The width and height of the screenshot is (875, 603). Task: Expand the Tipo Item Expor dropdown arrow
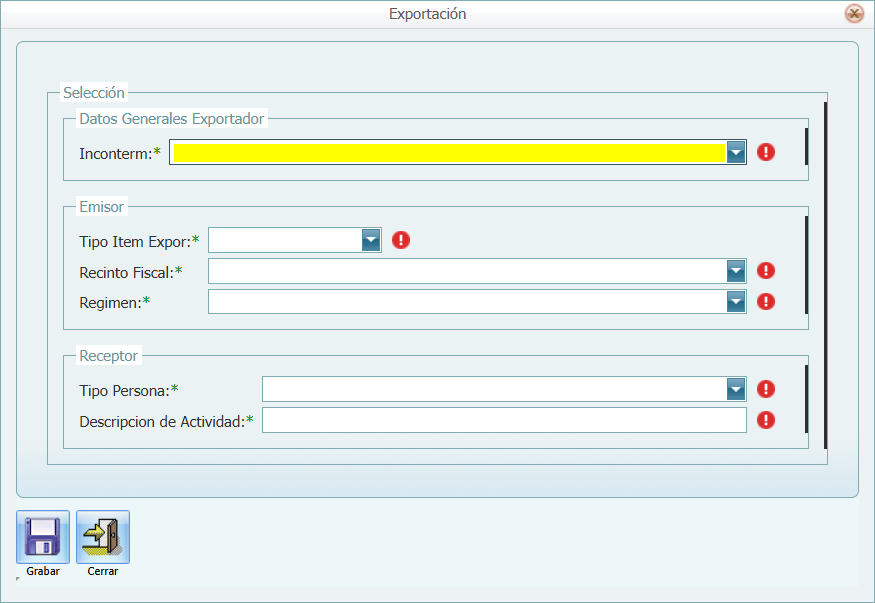(x=371, y=240)
